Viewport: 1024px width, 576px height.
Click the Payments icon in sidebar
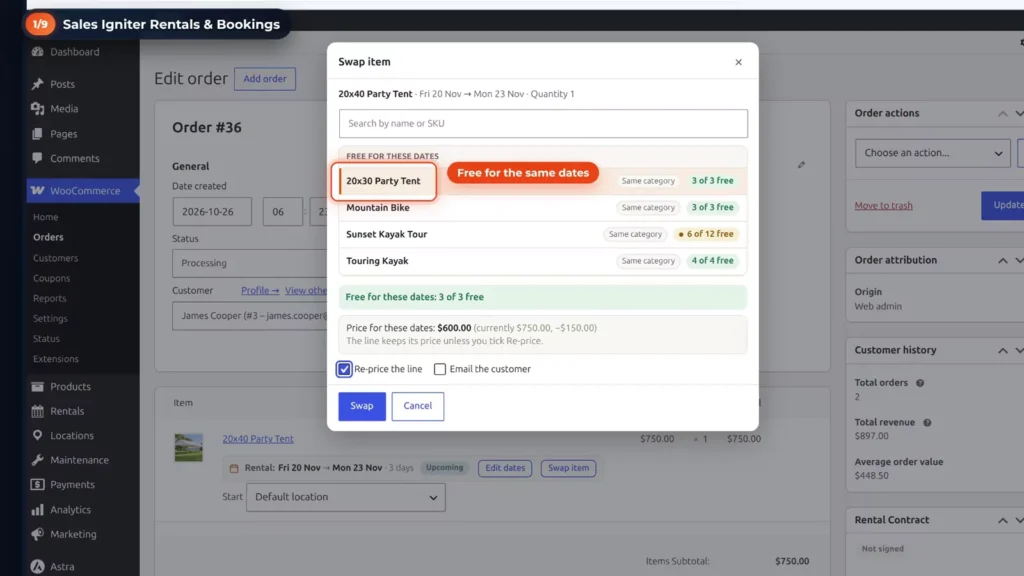click(38, 485)
